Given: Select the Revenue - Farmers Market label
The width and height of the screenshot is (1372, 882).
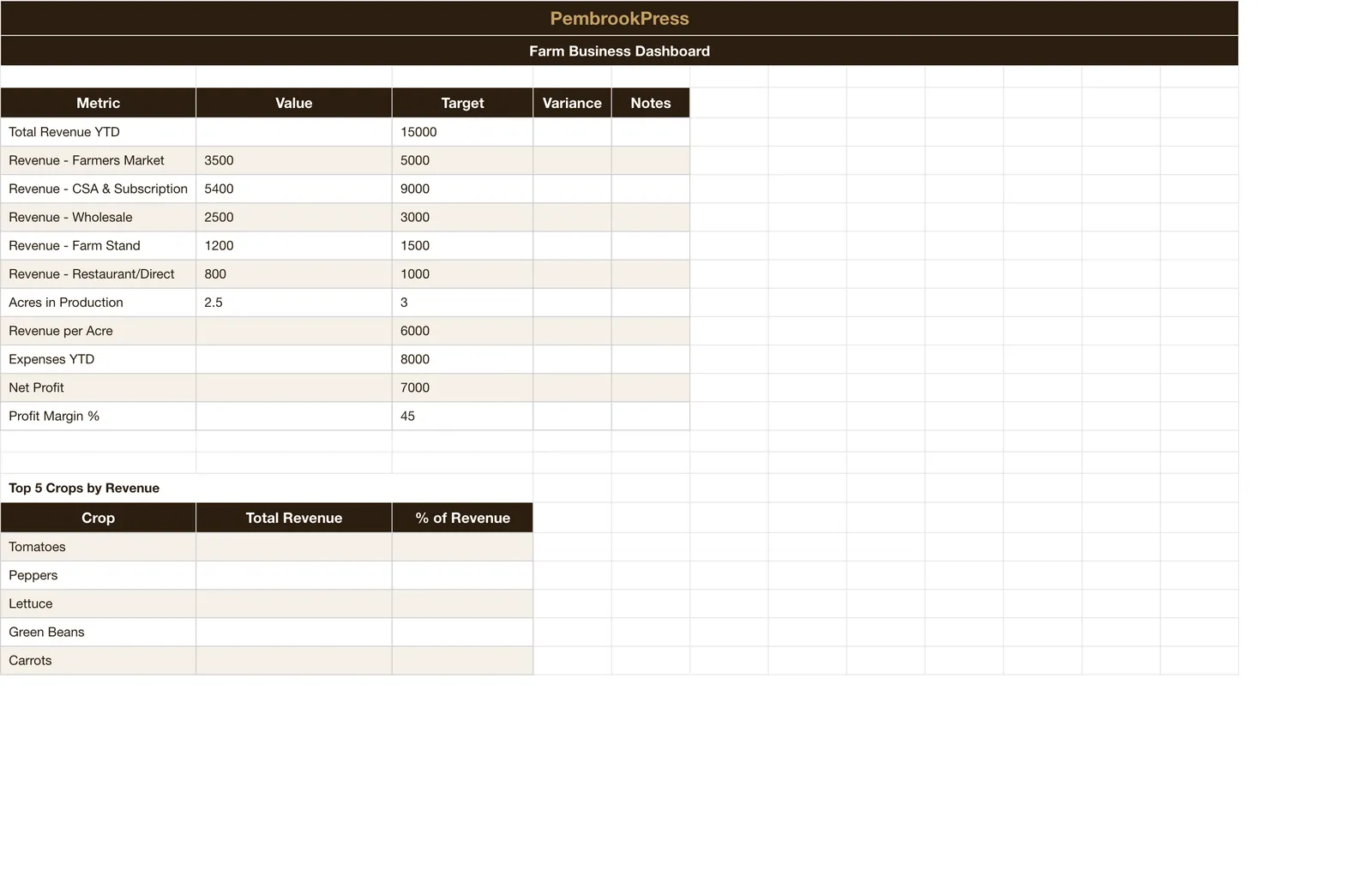Looking at the screenshot, I should [98, 160].
